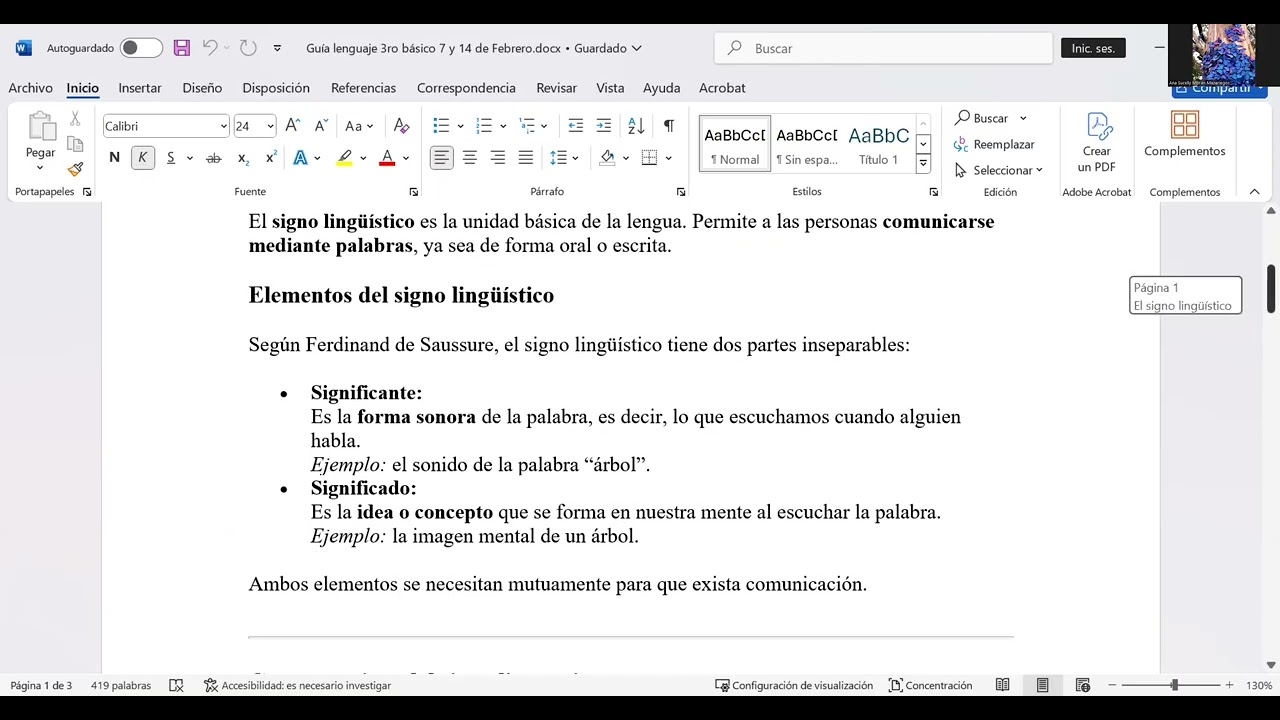The image size is (1280, 720).
Task: Click the Sort A-Z icon
Action: pyautogui.click(x=636, y=126)
